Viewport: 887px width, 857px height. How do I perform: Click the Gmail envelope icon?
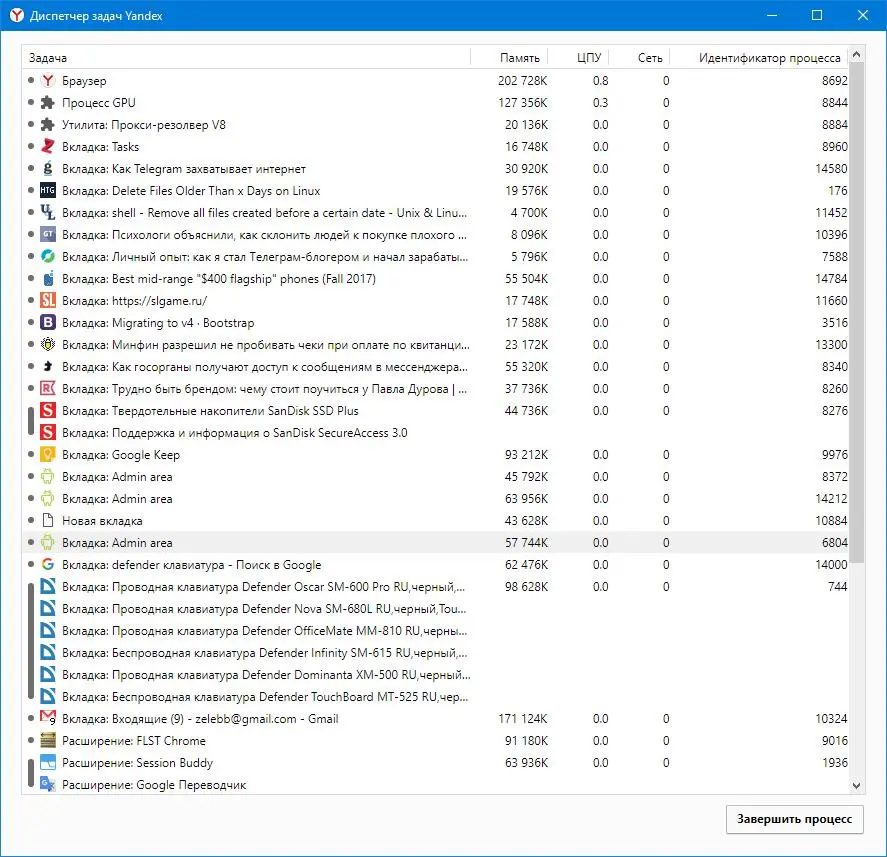click(x=48, y=719)
